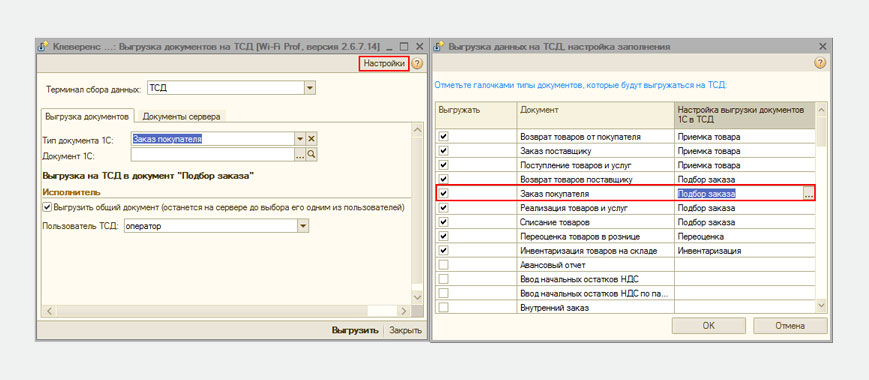Image resolution: width=869 pixels, height=380 pixels.
Task: Open Настройки in the upload window
Action: pyautogui.click(x=385, y=64)
